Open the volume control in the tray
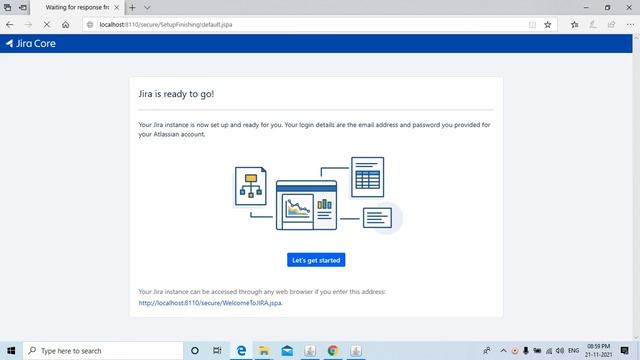The image size is (640, 360). point(560,351)
